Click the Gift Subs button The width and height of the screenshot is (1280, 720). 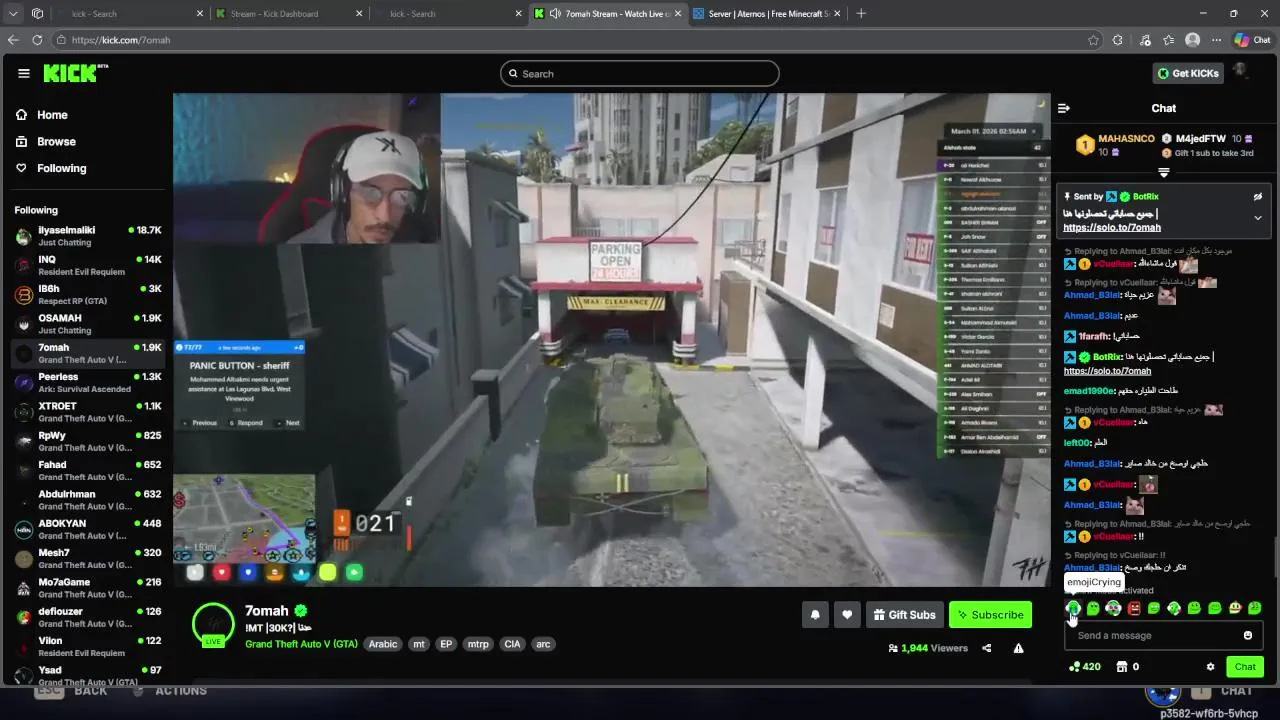[x=904, y=615]
